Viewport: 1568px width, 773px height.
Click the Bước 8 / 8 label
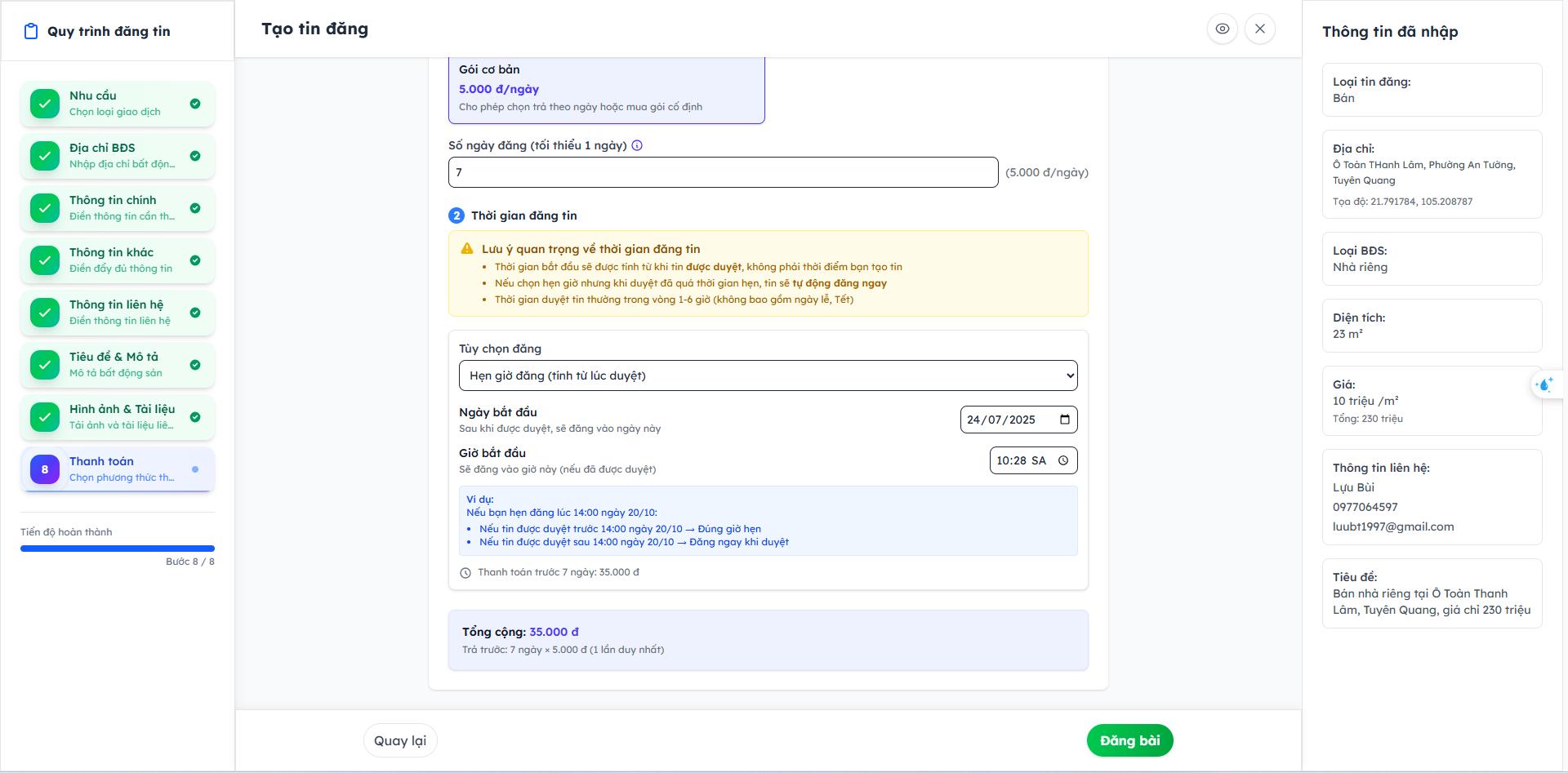(190, 562)
